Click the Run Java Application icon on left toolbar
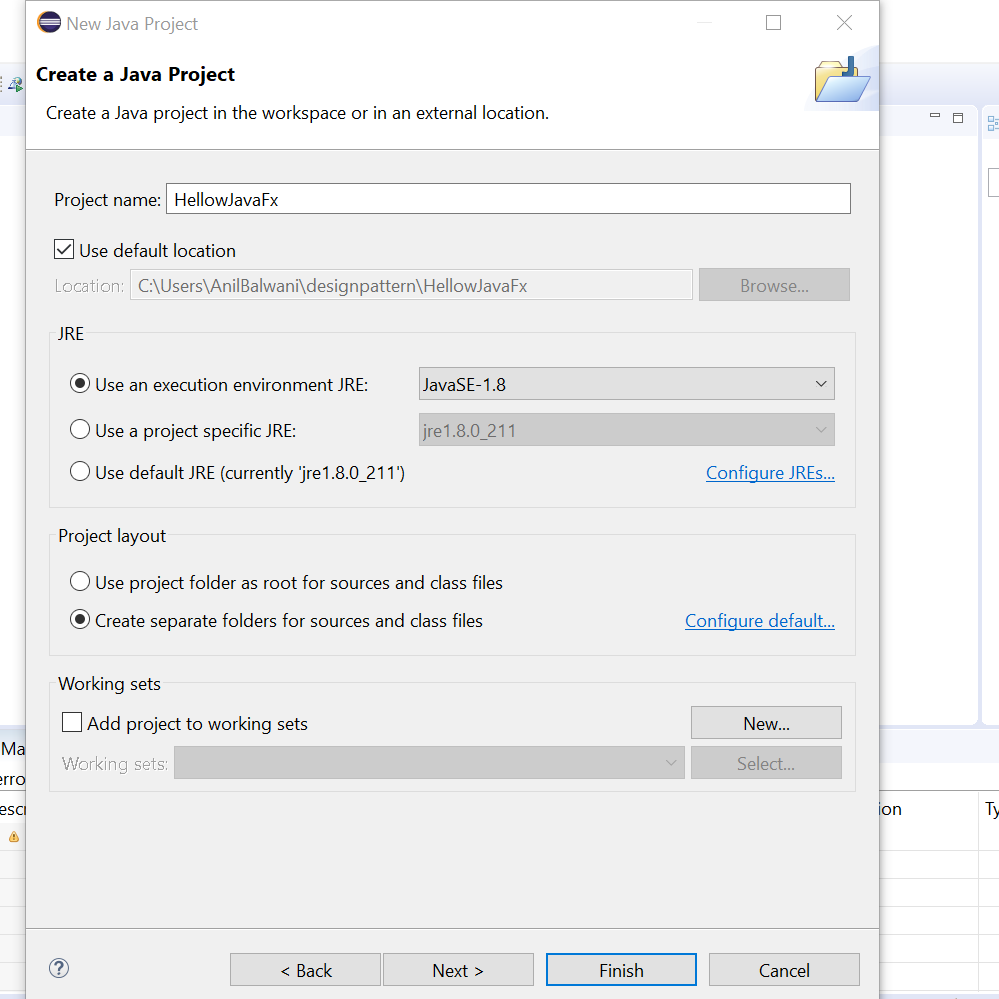This screenshot has width=999, height=999. 14,85
